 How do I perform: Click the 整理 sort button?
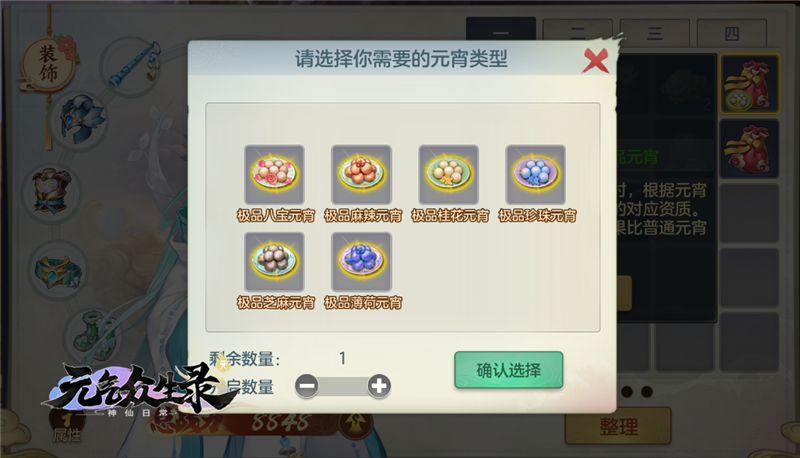point(618,426)
